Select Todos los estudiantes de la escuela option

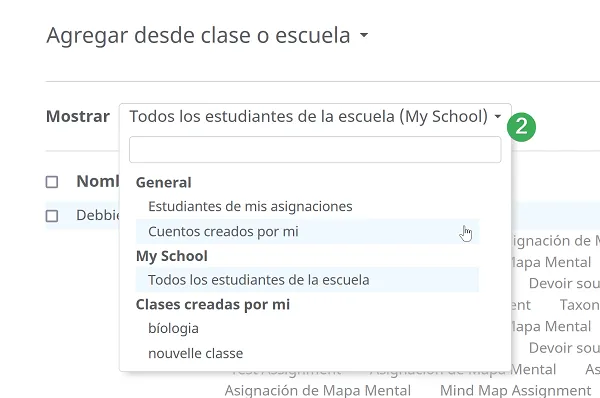[307, 280]
